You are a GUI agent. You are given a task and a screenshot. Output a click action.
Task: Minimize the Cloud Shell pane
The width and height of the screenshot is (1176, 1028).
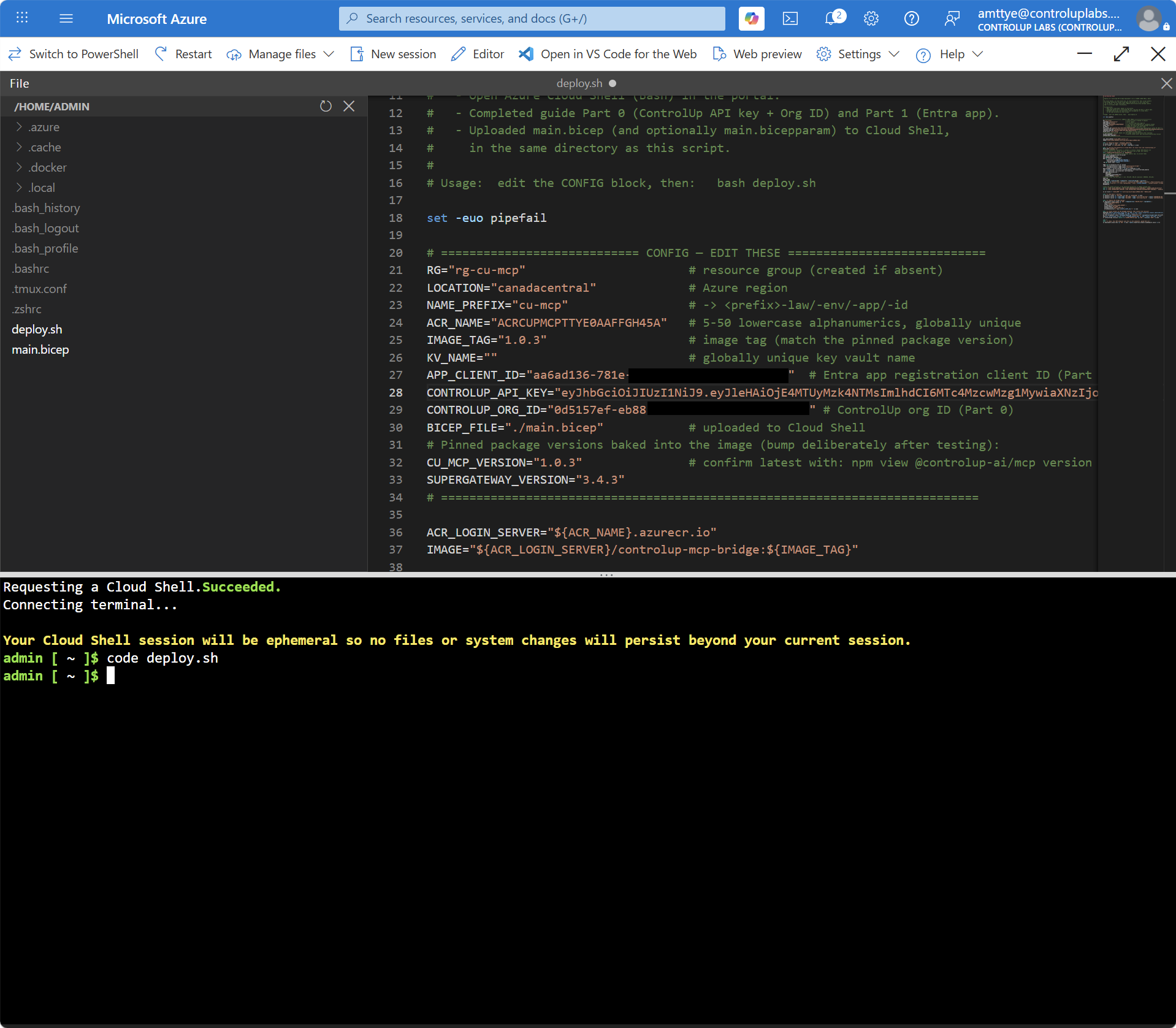[1085, 54]
